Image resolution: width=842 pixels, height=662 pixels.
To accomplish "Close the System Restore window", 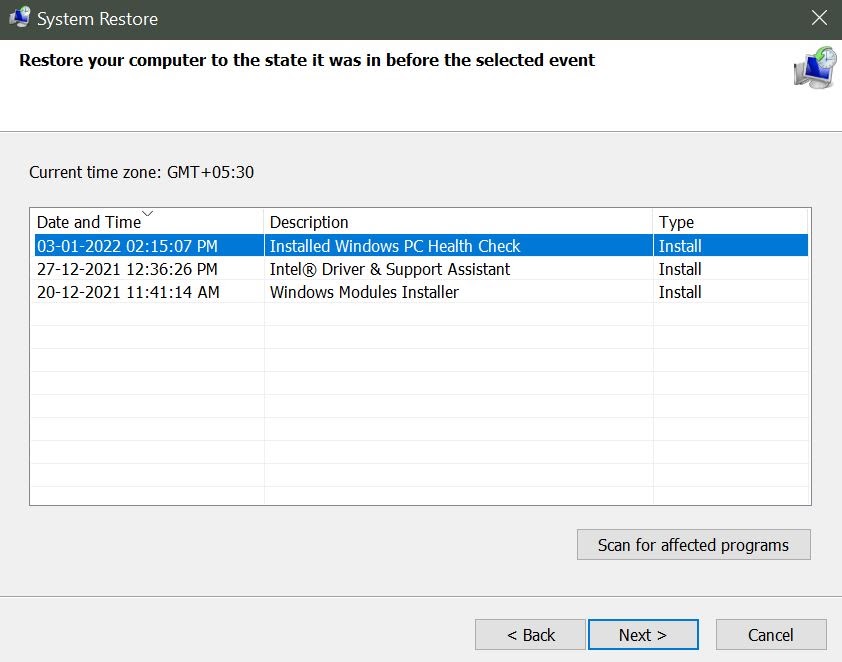I will point(819,18).
